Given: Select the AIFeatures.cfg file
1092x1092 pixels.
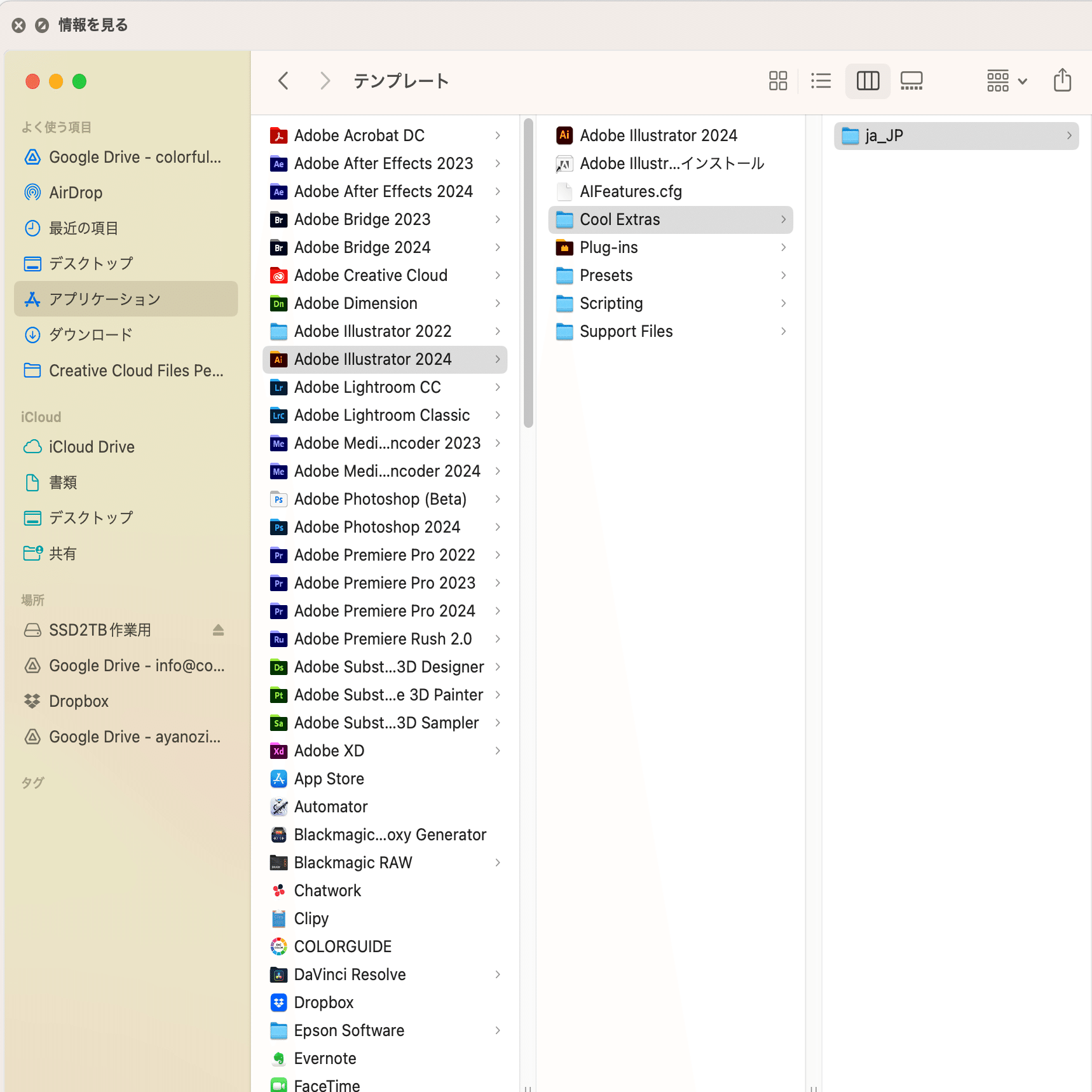Looking at the screenshot, I should click(x=671, y=191).
